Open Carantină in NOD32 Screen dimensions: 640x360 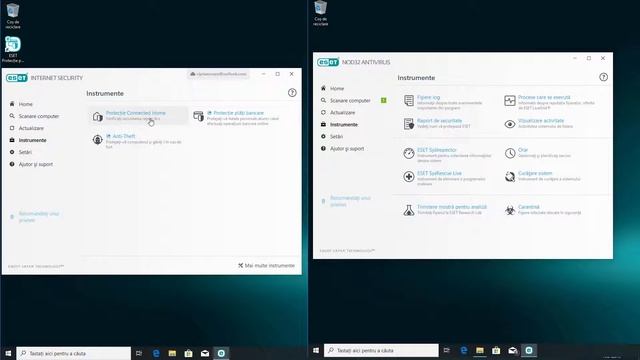(529, 207)
